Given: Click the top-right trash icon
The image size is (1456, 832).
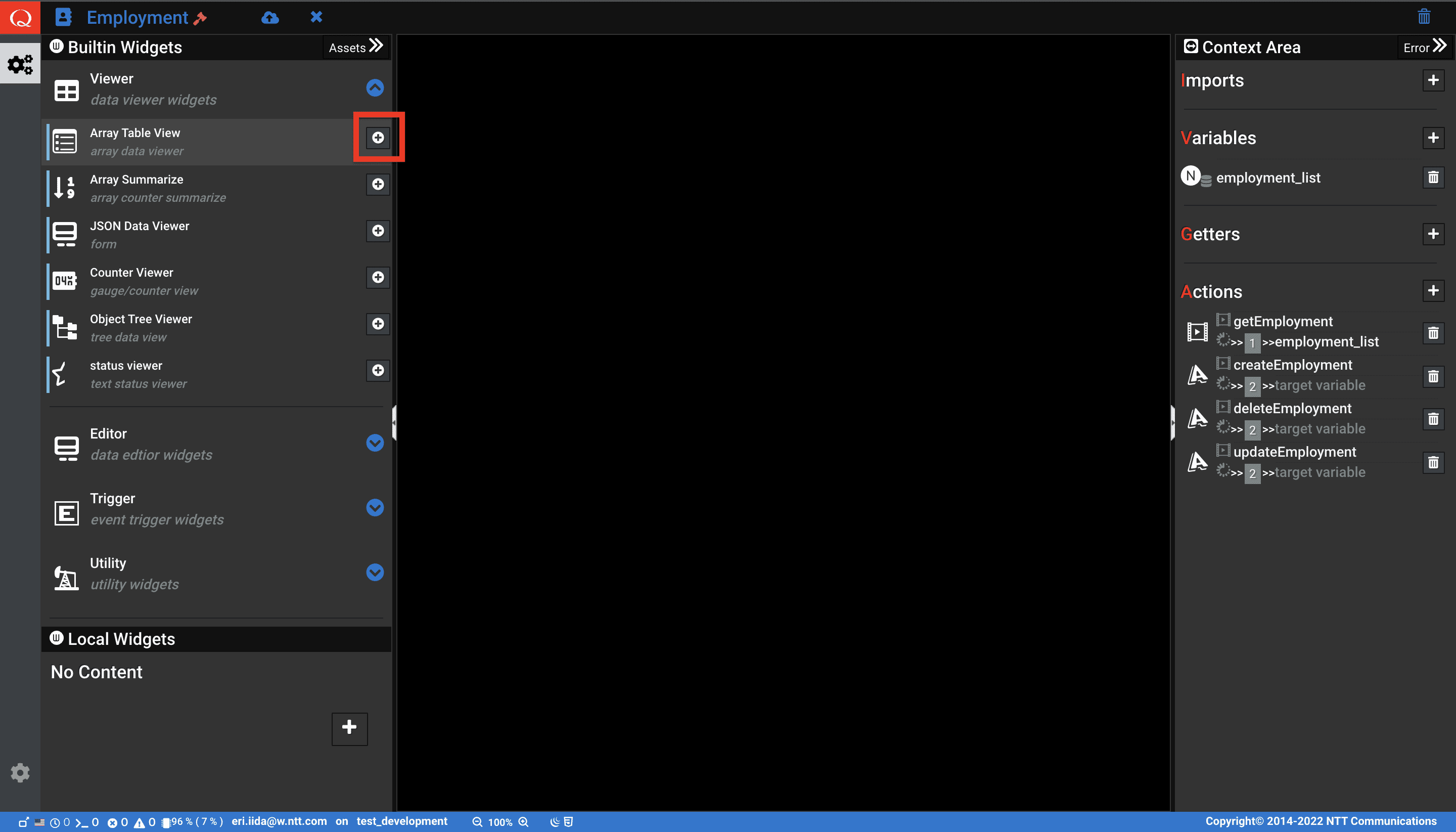Looking at the screenshot, I should click(x=1424, y=17).
